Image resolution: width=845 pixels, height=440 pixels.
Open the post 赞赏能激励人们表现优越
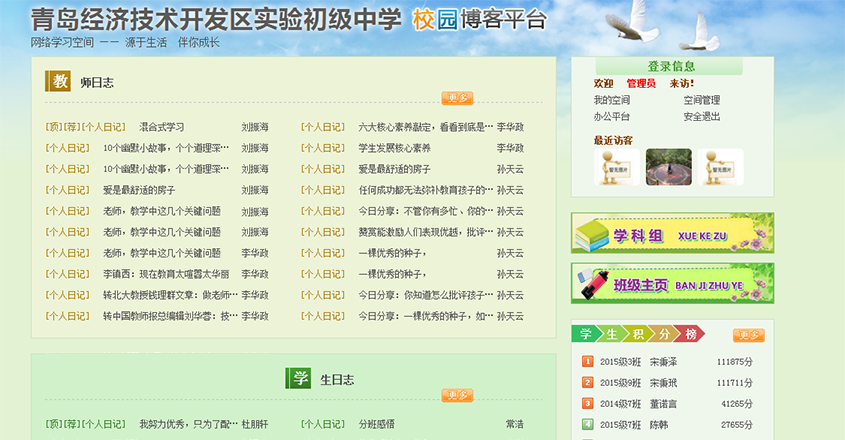426,232
